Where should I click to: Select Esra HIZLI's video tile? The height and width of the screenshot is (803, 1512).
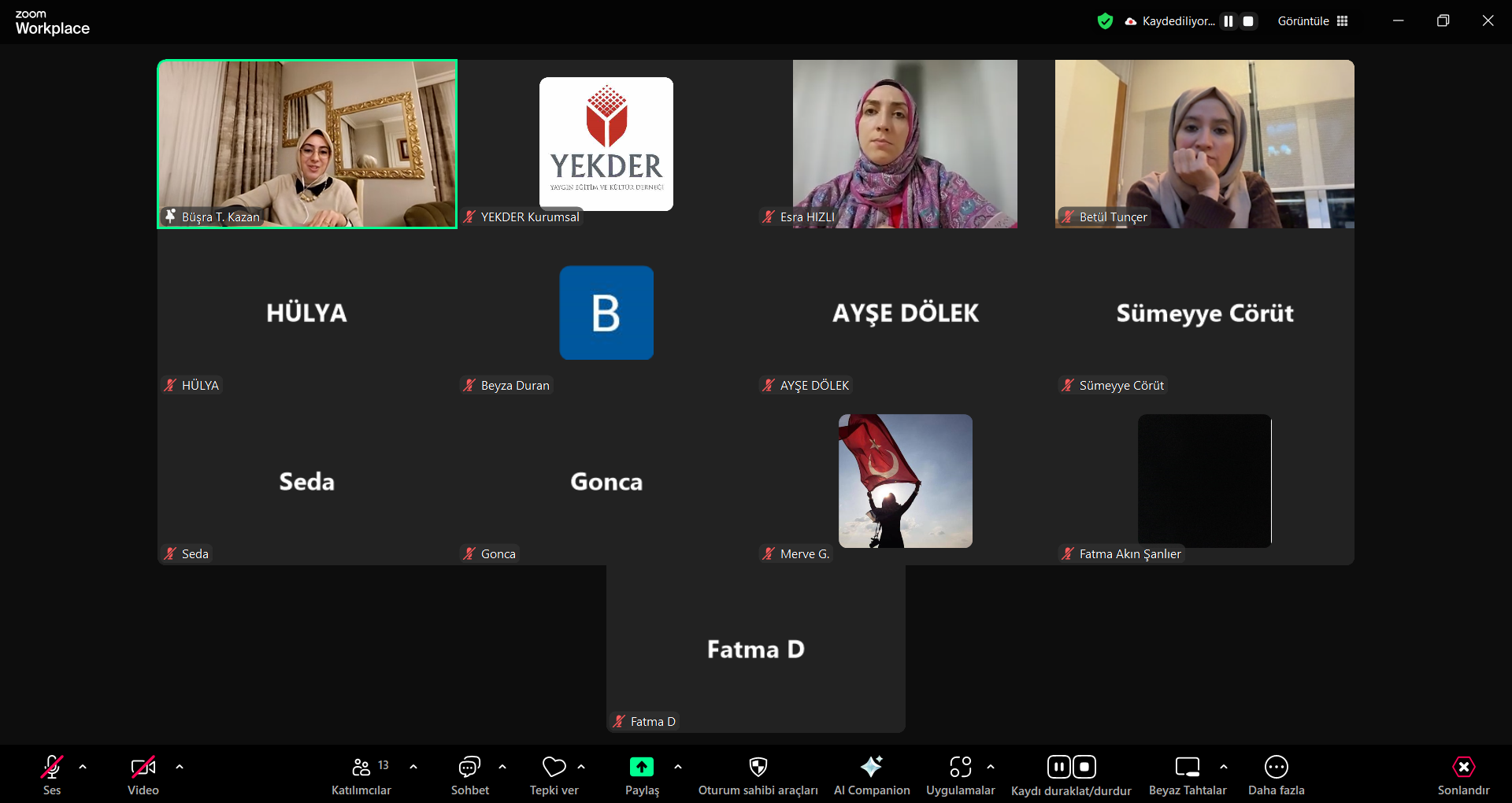[x=905, y=144]
